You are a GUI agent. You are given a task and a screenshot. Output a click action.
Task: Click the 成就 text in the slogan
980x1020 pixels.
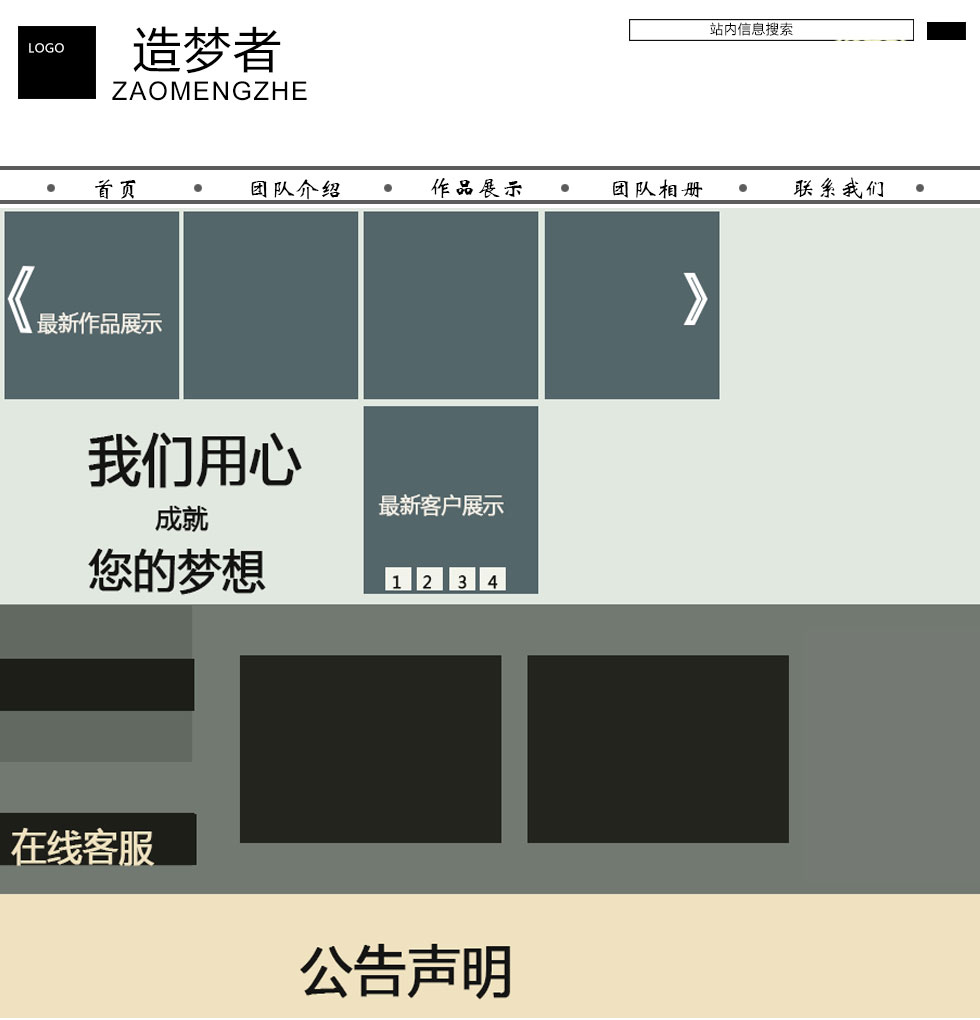click(x=181, y=519)
